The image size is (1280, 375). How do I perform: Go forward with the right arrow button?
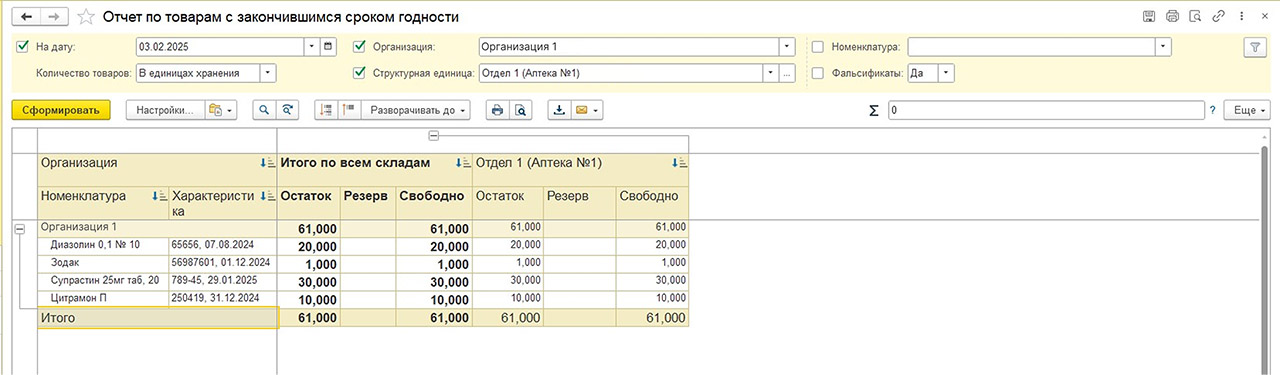(x=54, y=17)
